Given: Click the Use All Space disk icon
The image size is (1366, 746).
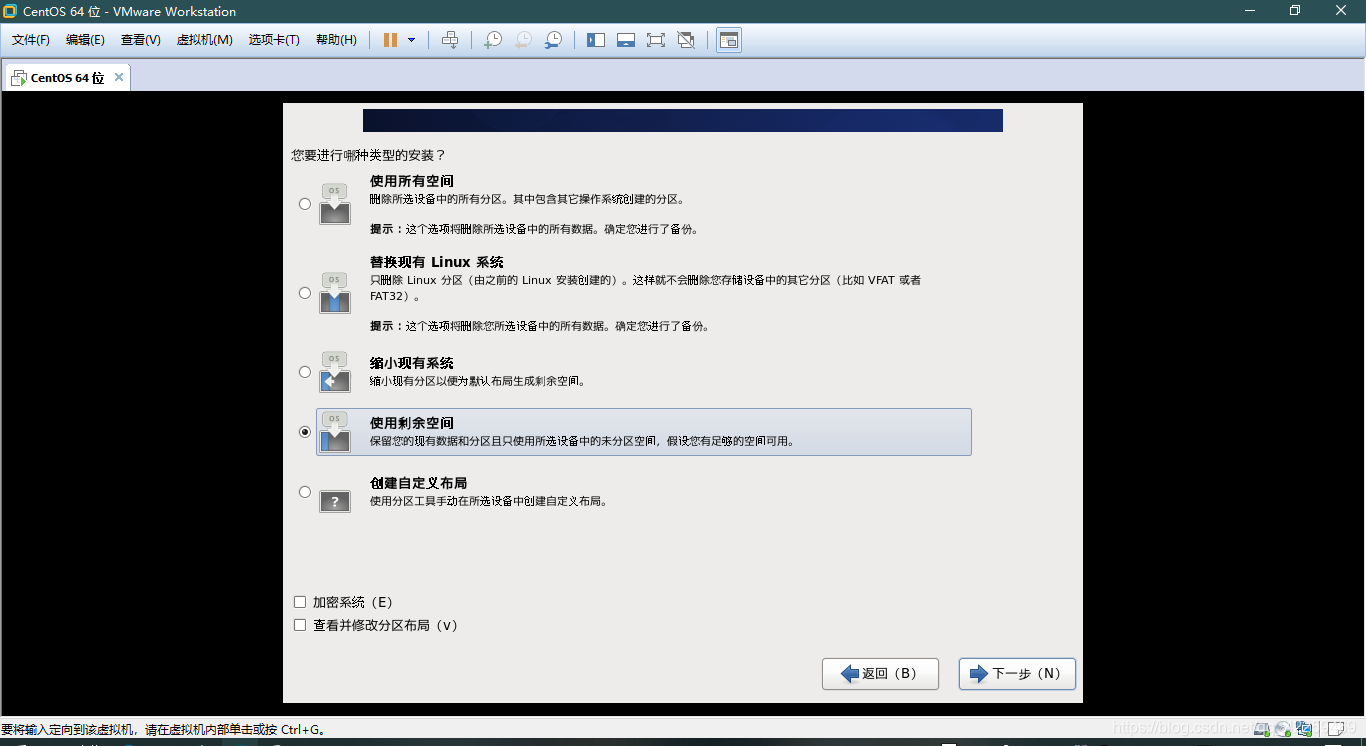Looking at the screenshot, I should click(335, 204).
